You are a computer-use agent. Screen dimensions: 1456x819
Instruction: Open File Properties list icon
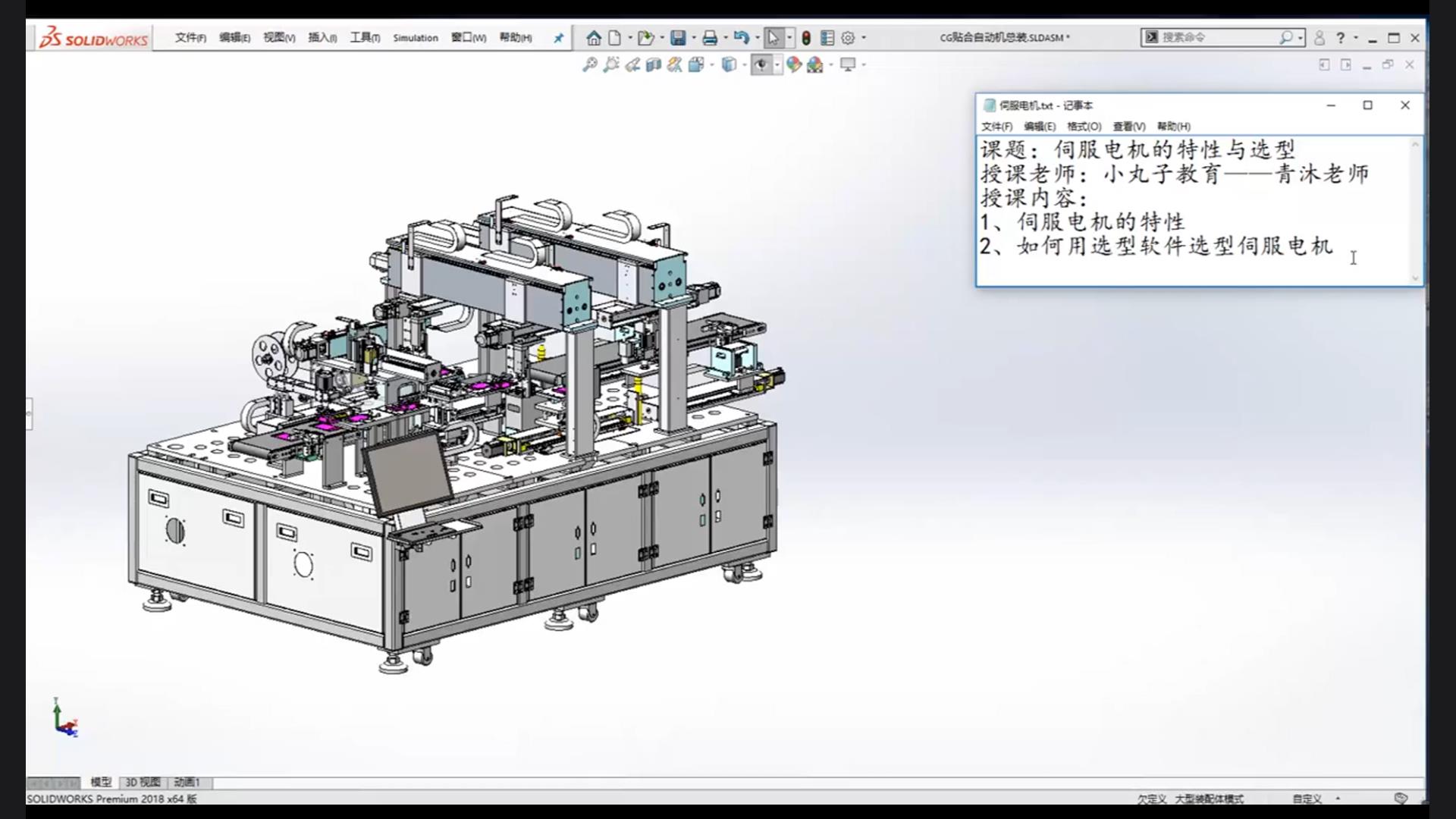pyautogui.click(x=827, y=38)
